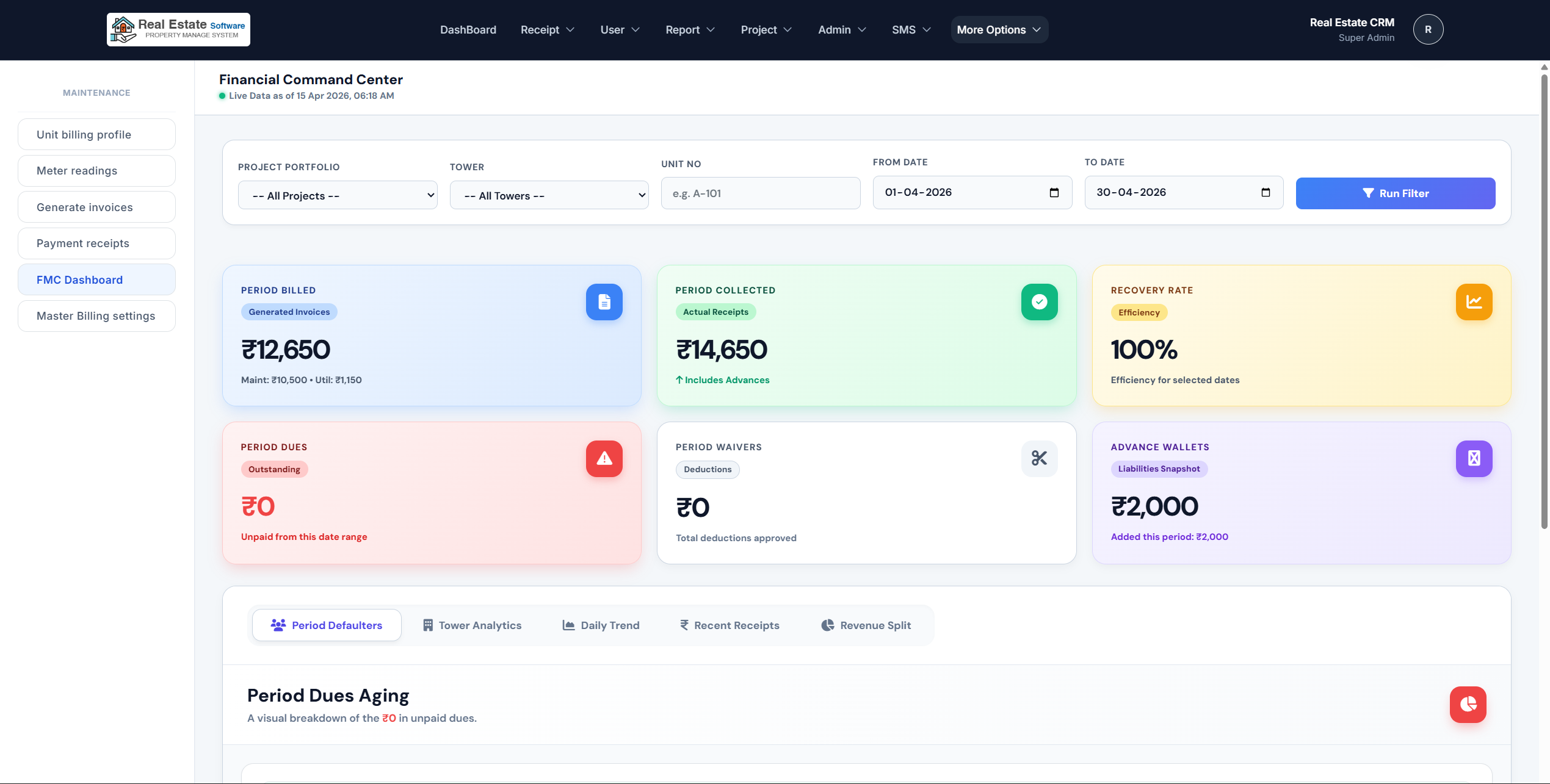Screen dimensions: 1550x784
Task: Select Generate invoices in the sidebar
Action: click(x=96, y=207)
